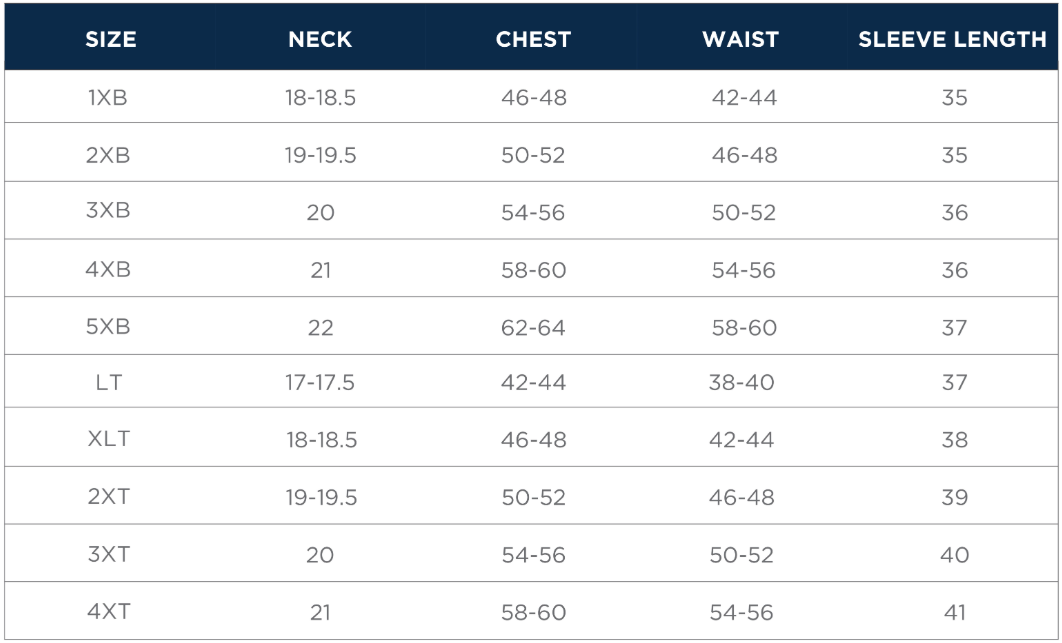Select the 4XB size row label
1062x643 pixels.
coord(108,269)
